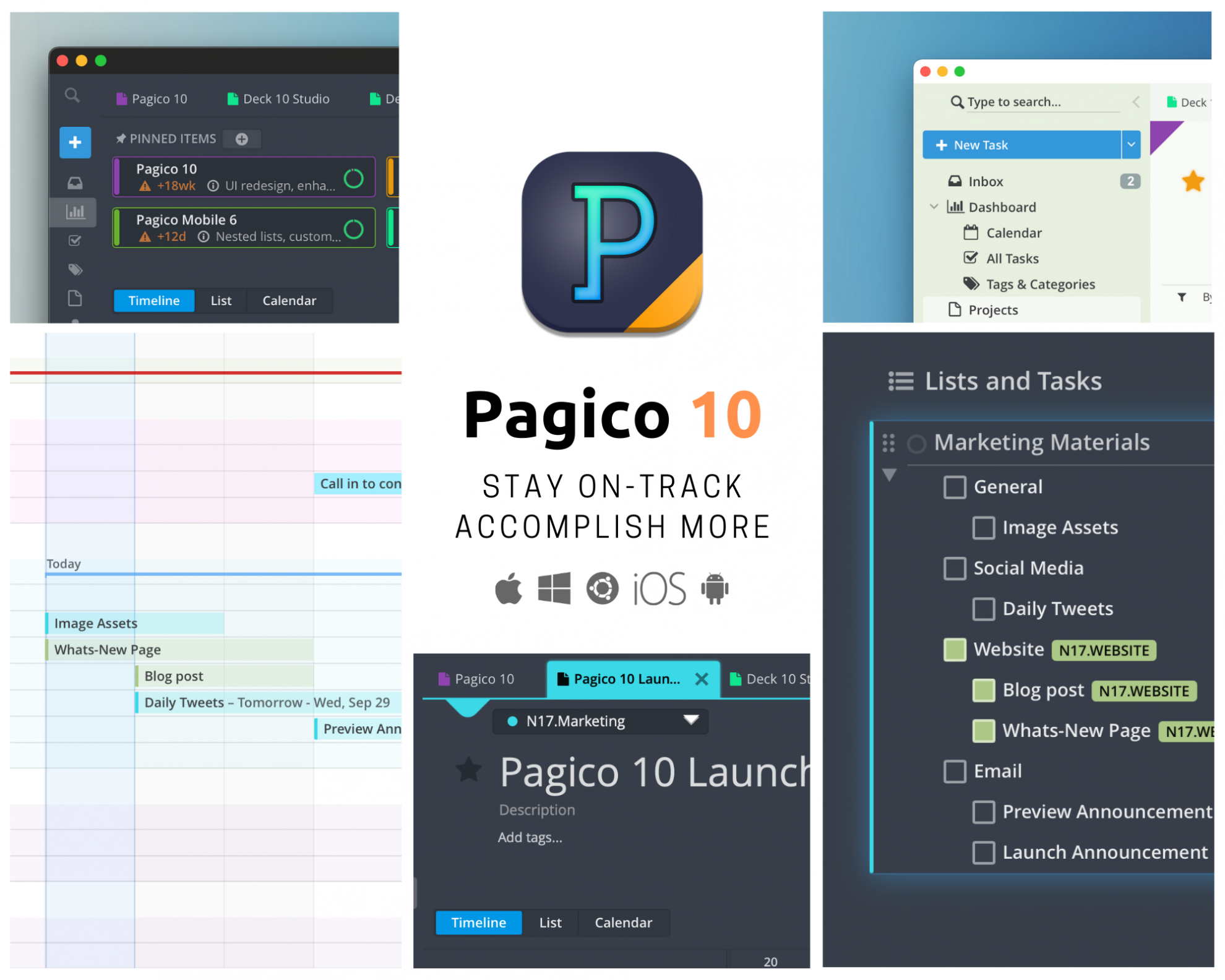Click the search magnifier in dark sidebar
This screenshot has height=980, width=1225.
[x=72, y=95]
